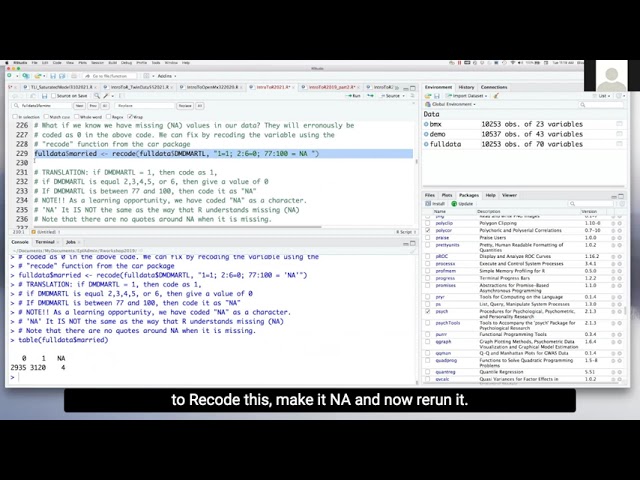Click the Environment search field
640x480 pixels.
[601, 105]
